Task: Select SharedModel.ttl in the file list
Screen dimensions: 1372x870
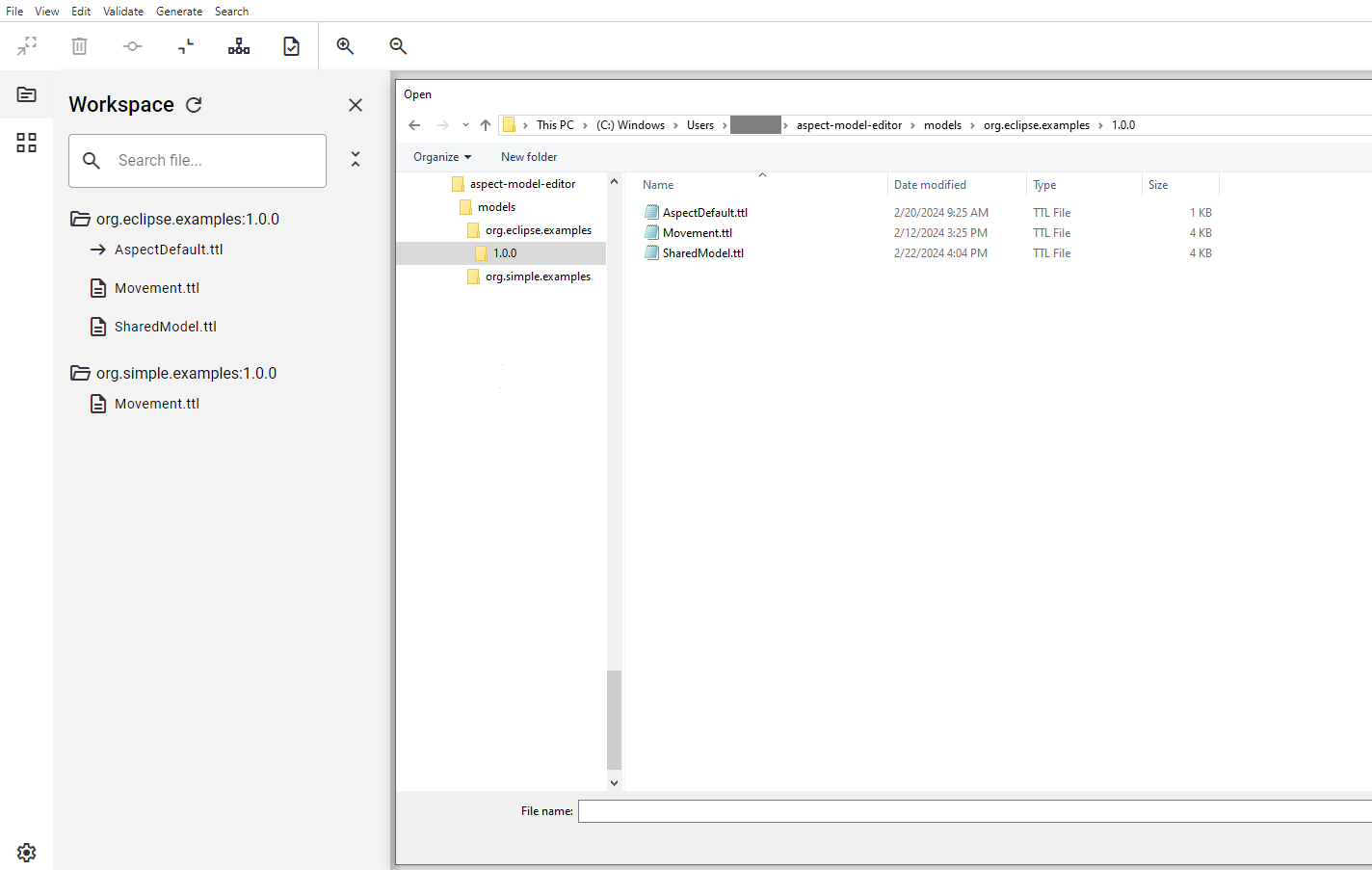Action: [702, 253]
